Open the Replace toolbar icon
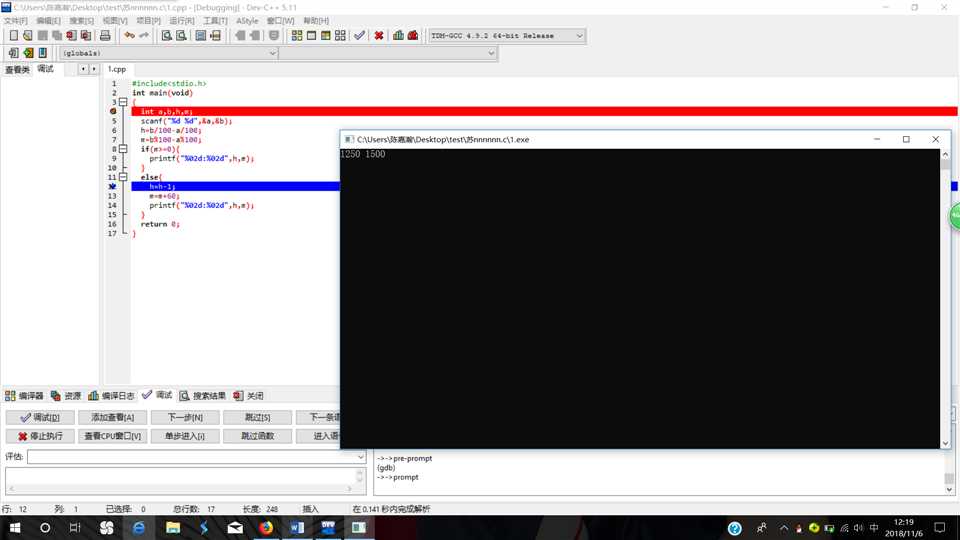Image resolution: width=960 pixels, height=540 pixels. point(181,36)
